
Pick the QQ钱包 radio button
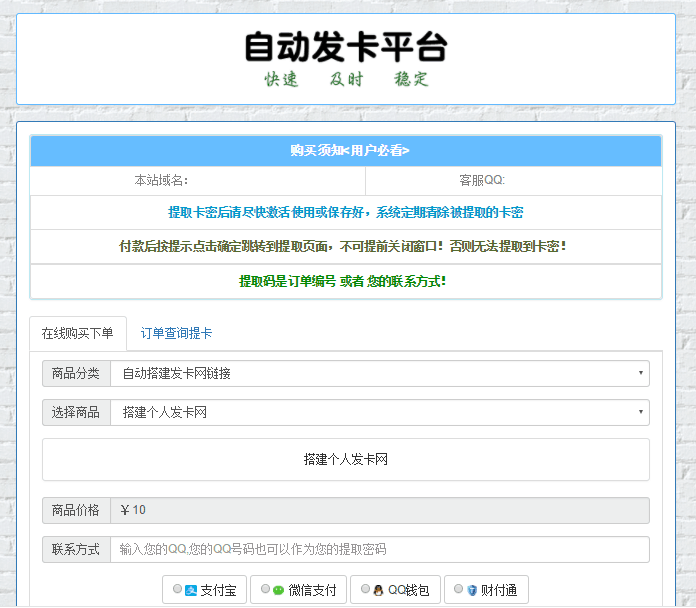[365, 590]
